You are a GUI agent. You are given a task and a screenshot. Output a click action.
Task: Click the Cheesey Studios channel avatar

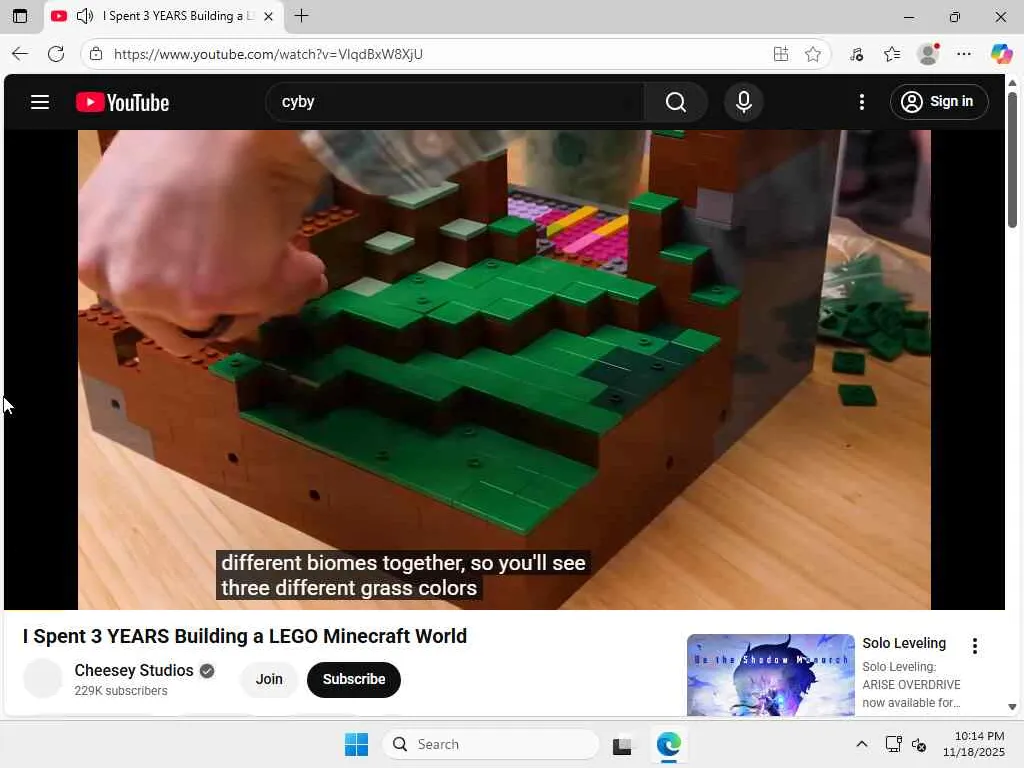coord(42,679)
